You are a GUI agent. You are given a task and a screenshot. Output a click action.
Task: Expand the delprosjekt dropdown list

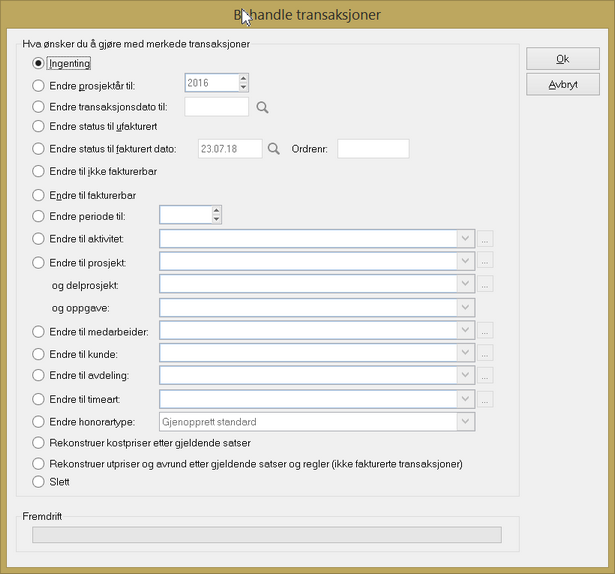[465, 284]
